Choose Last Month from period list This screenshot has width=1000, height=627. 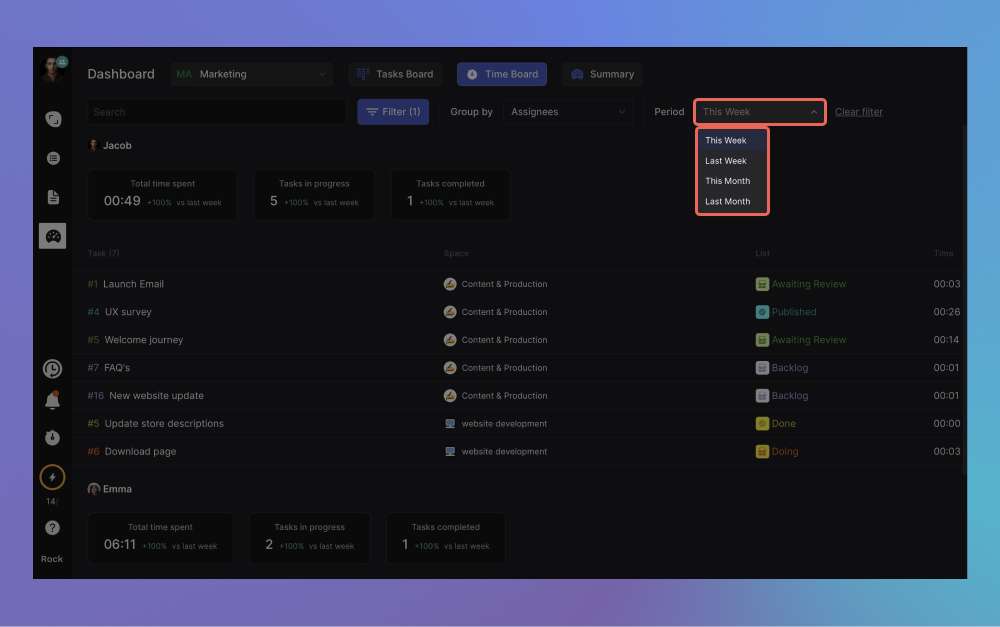(727, 202)
